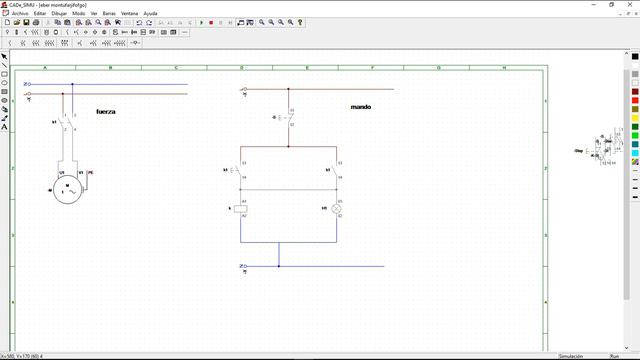Pick the four-pole contact symbol in bottom toolbar
Screen dimensions: 640x360
tap(49, 43)
